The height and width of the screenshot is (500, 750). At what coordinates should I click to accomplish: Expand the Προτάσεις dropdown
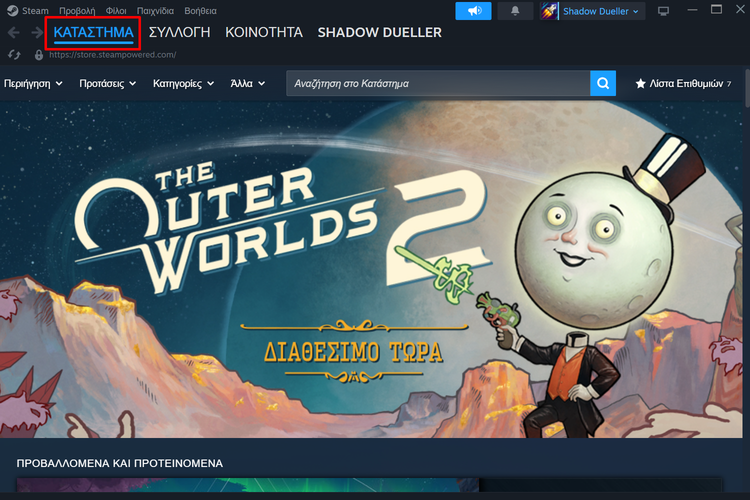click(x=108, y=84)
